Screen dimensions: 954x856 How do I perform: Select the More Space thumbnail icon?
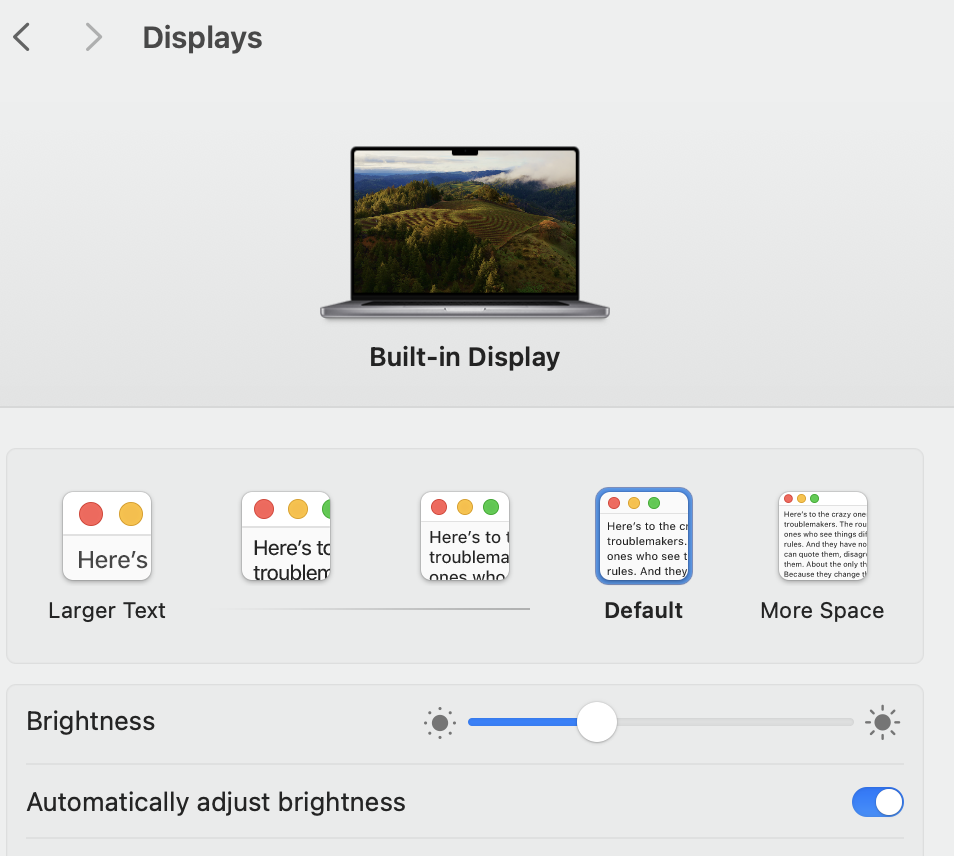pyautogui.click(x=822, y=536)
